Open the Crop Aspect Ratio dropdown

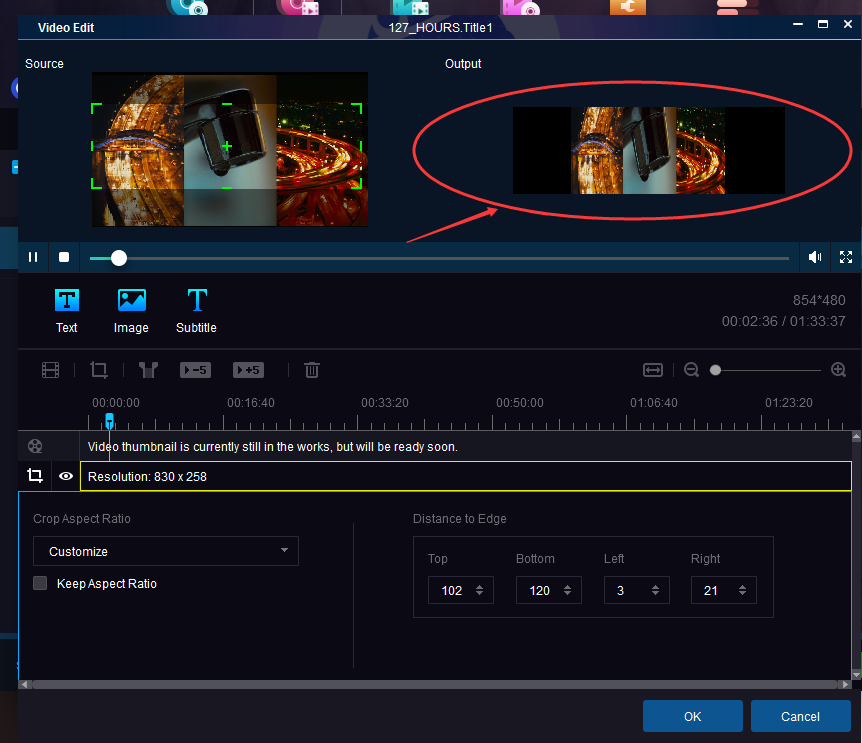(166, 551)
